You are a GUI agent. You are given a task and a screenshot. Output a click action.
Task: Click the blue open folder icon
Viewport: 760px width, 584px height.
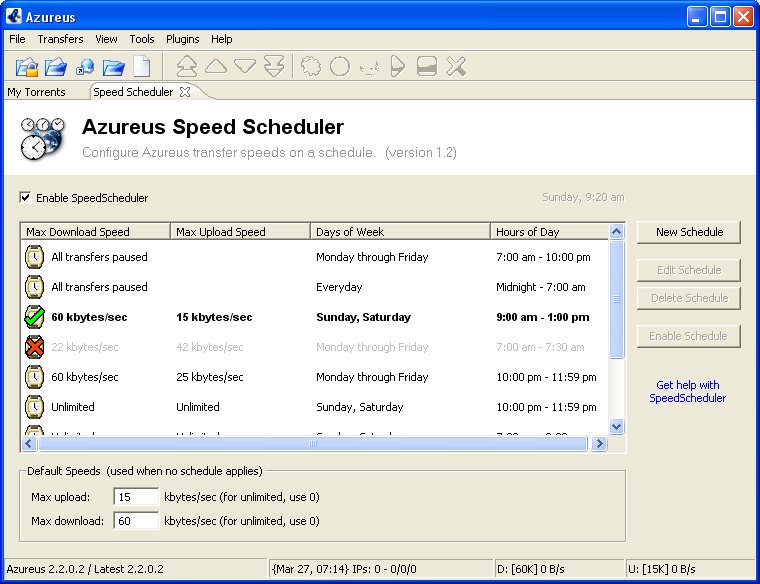click(114, 67)
